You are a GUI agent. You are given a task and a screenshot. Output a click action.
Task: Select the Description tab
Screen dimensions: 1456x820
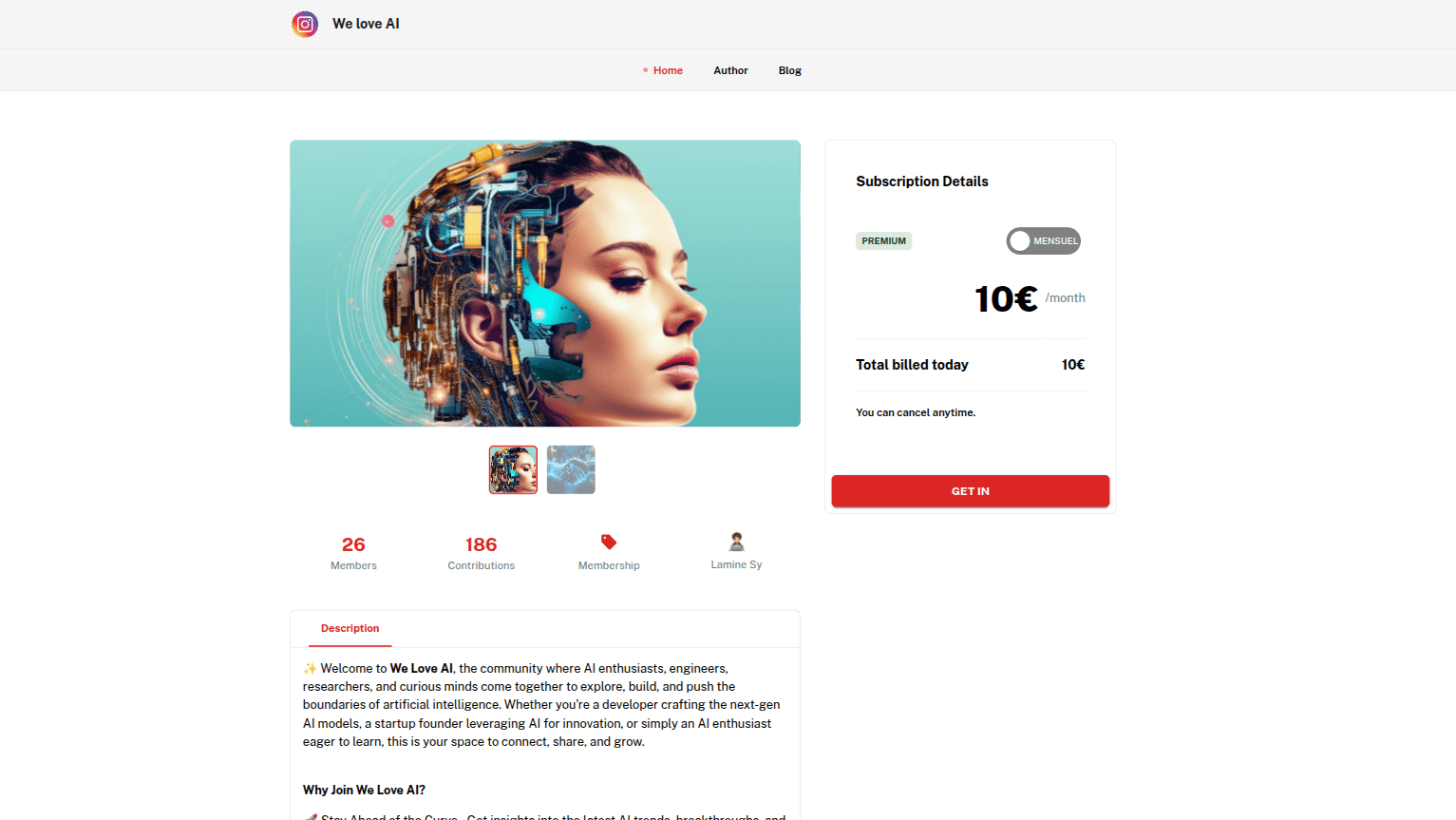point(350,628)
